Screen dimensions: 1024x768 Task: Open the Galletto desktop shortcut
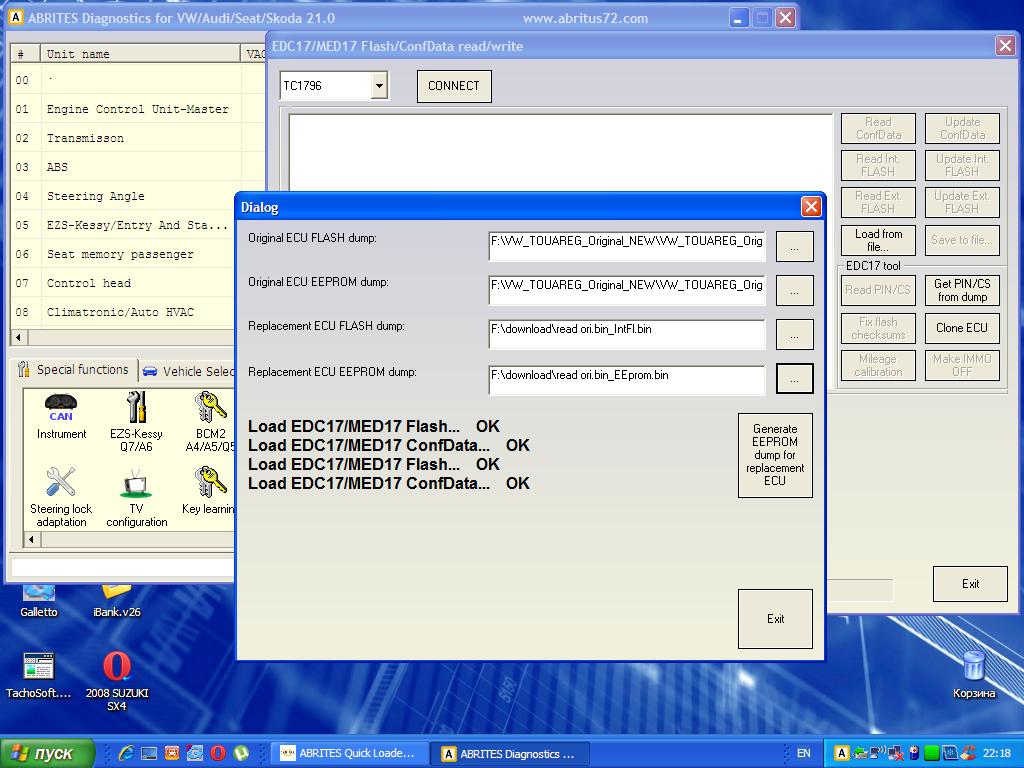coord(39,596)
